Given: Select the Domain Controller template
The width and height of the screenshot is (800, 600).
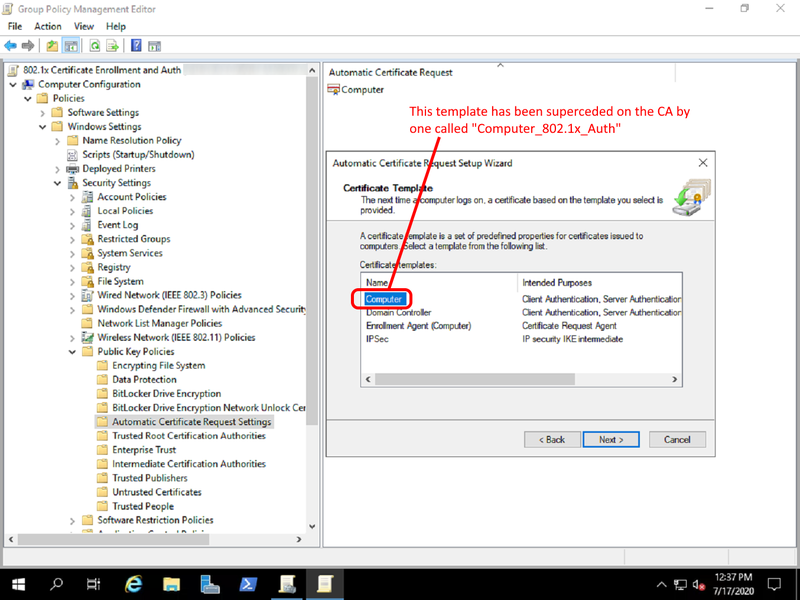Looking at the screenshot, I should click(398, 313).
